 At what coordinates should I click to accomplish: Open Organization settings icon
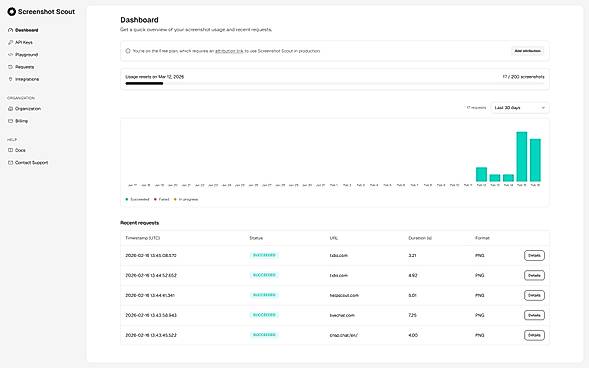click(11, 109)
